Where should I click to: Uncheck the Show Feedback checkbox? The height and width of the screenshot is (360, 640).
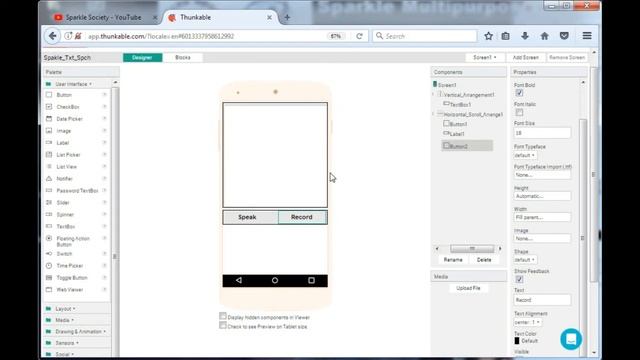(519, 279)
